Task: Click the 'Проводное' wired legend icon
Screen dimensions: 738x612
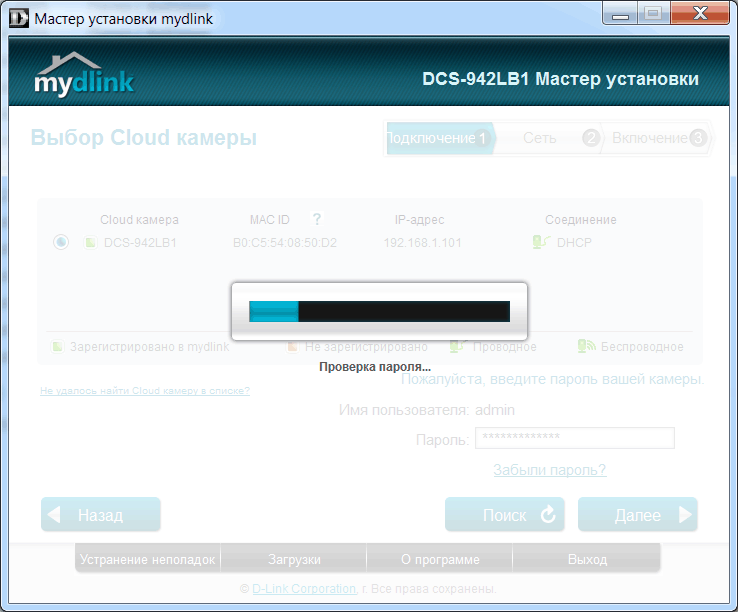Action: 458,346
